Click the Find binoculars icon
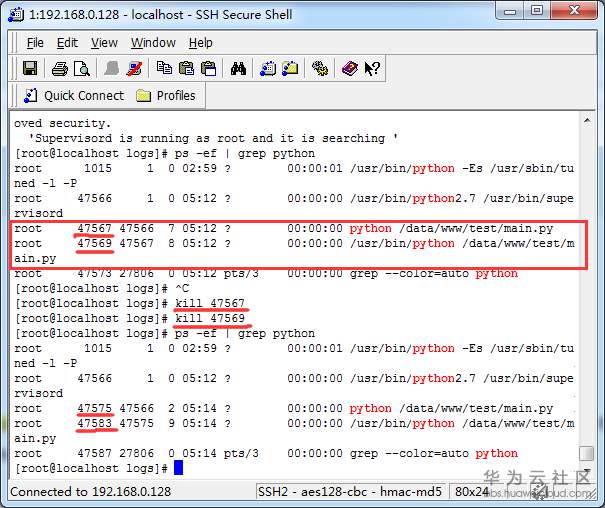The height and width of the screenshot is (508, 605). click(238, 69)
